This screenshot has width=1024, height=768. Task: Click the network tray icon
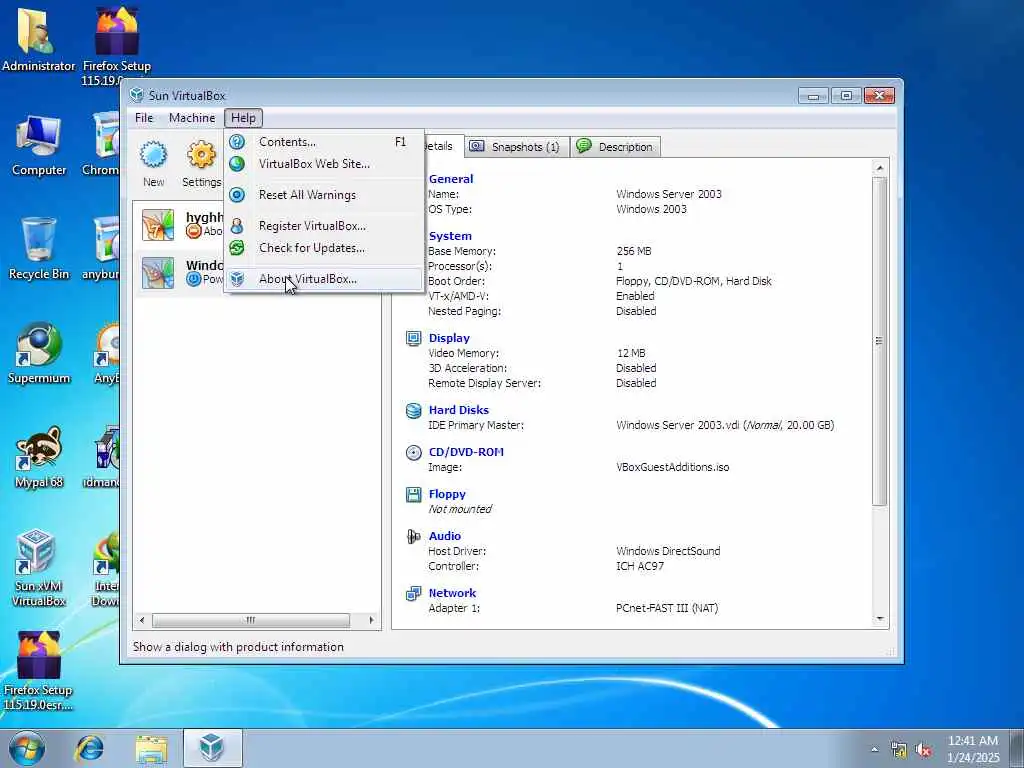(899, 750)
